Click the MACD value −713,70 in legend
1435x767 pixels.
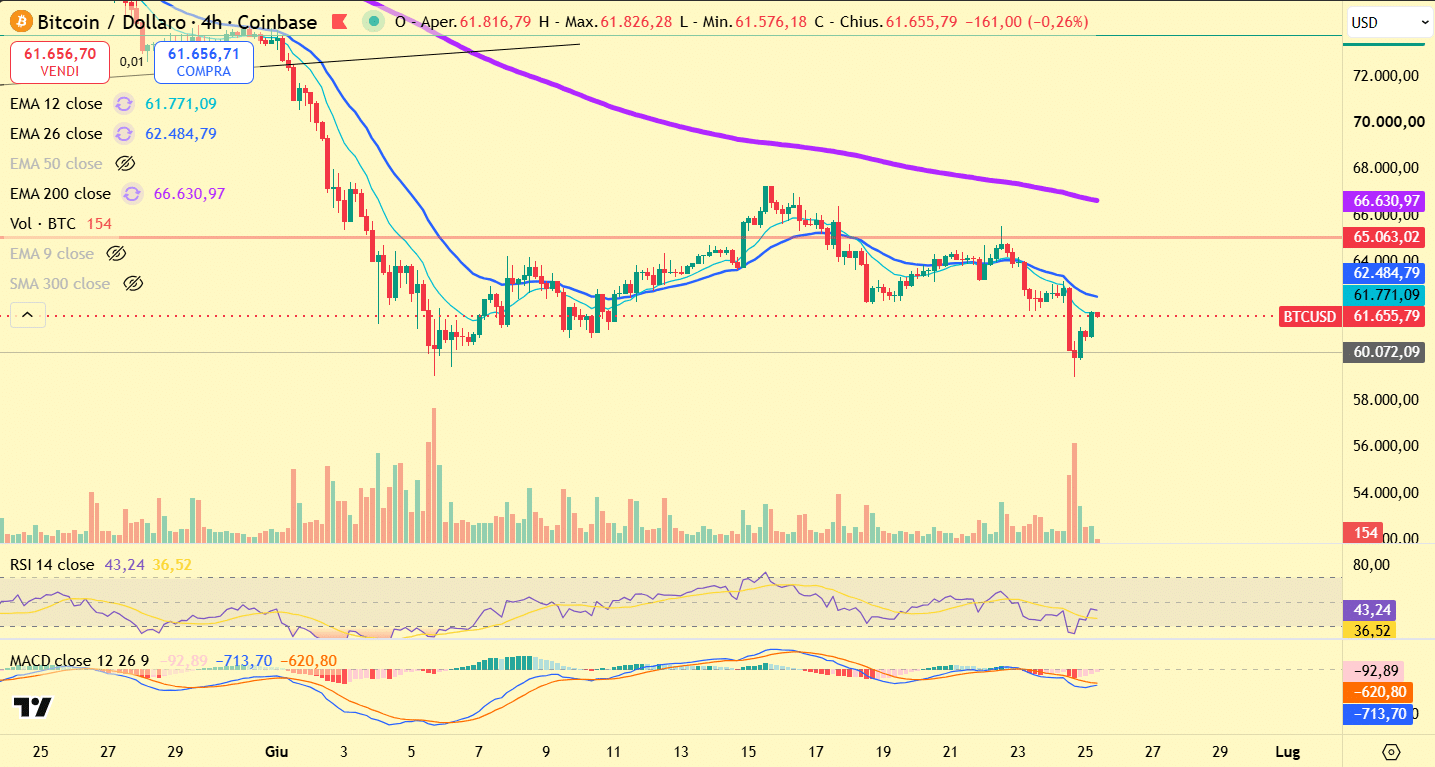pyautogui.click(x=245, y=661)
